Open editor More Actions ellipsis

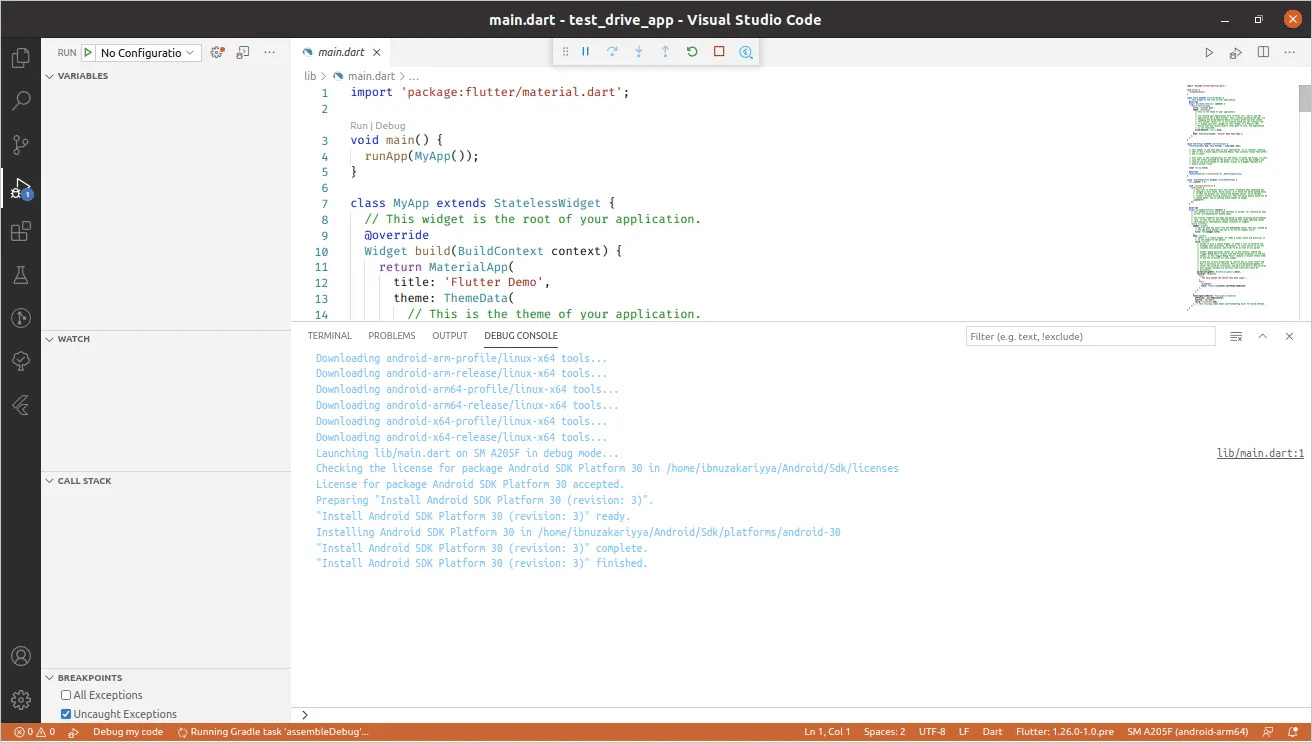1290,52
